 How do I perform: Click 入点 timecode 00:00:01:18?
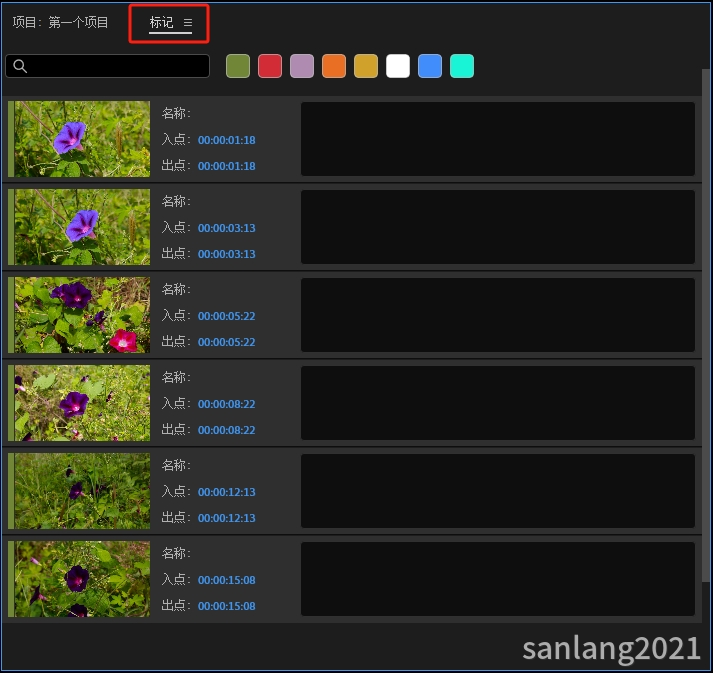[226, 140]
